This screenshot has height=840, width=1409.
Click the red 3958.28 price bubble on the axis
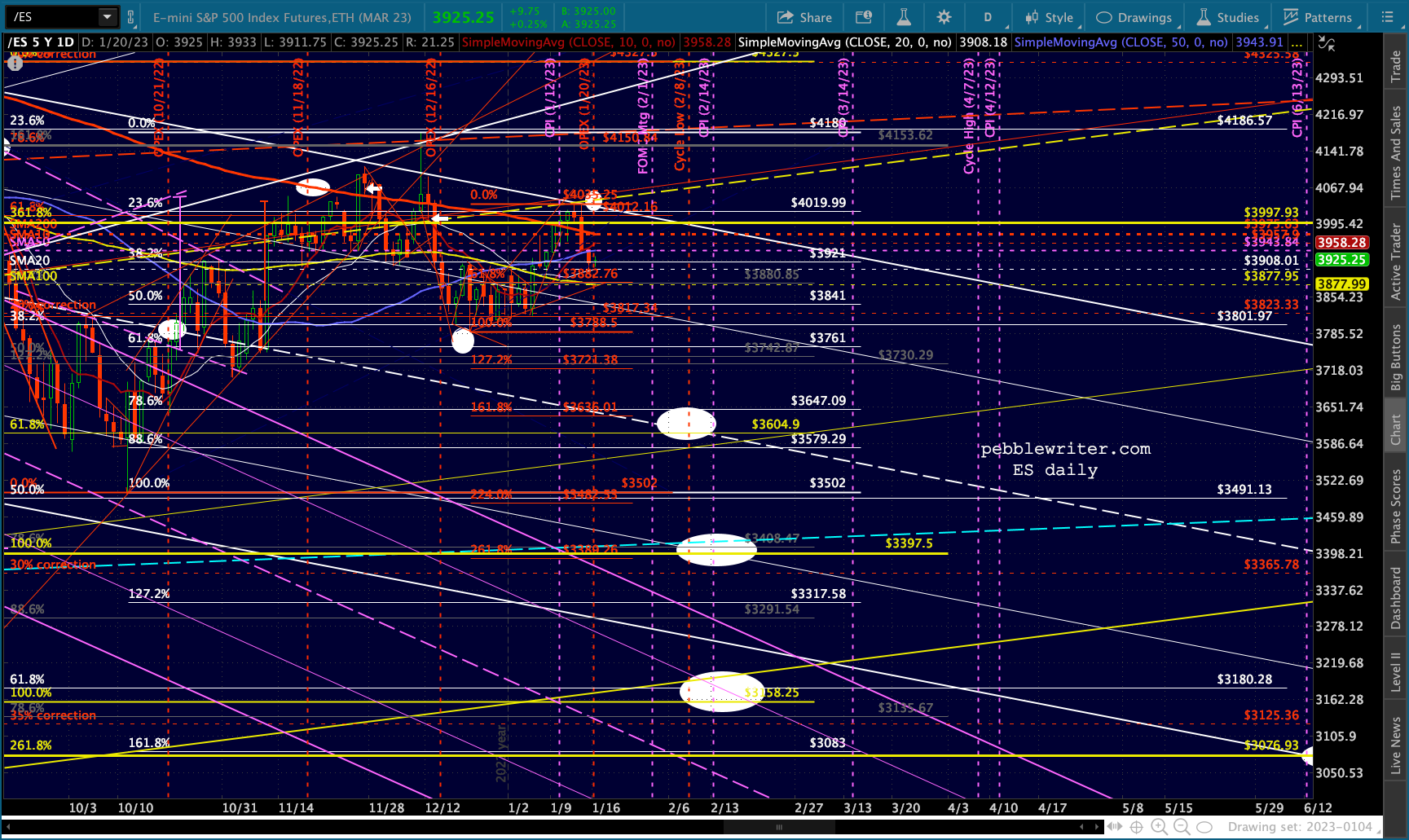pyautogui.click(x=1341, y=242)
